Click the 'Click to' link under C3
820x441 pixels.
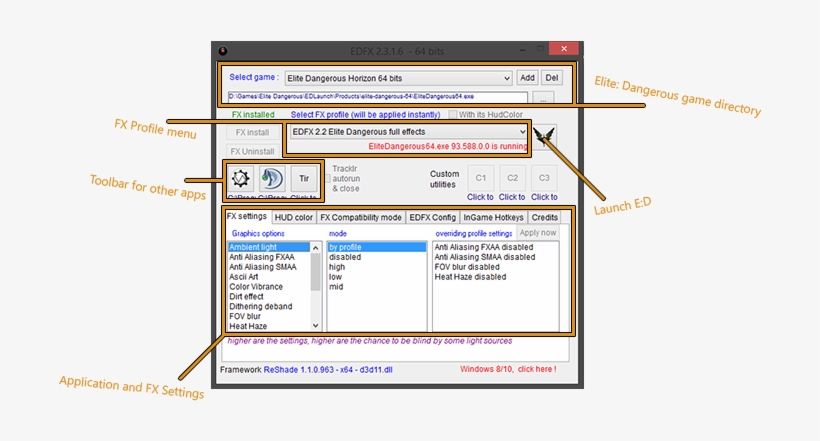544,197
